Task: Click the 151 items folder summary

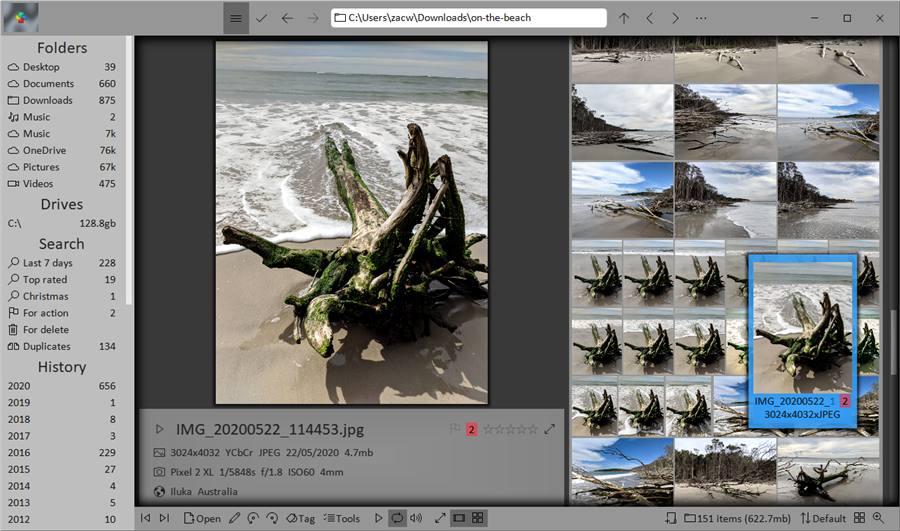Action: (x=738, y=518)
